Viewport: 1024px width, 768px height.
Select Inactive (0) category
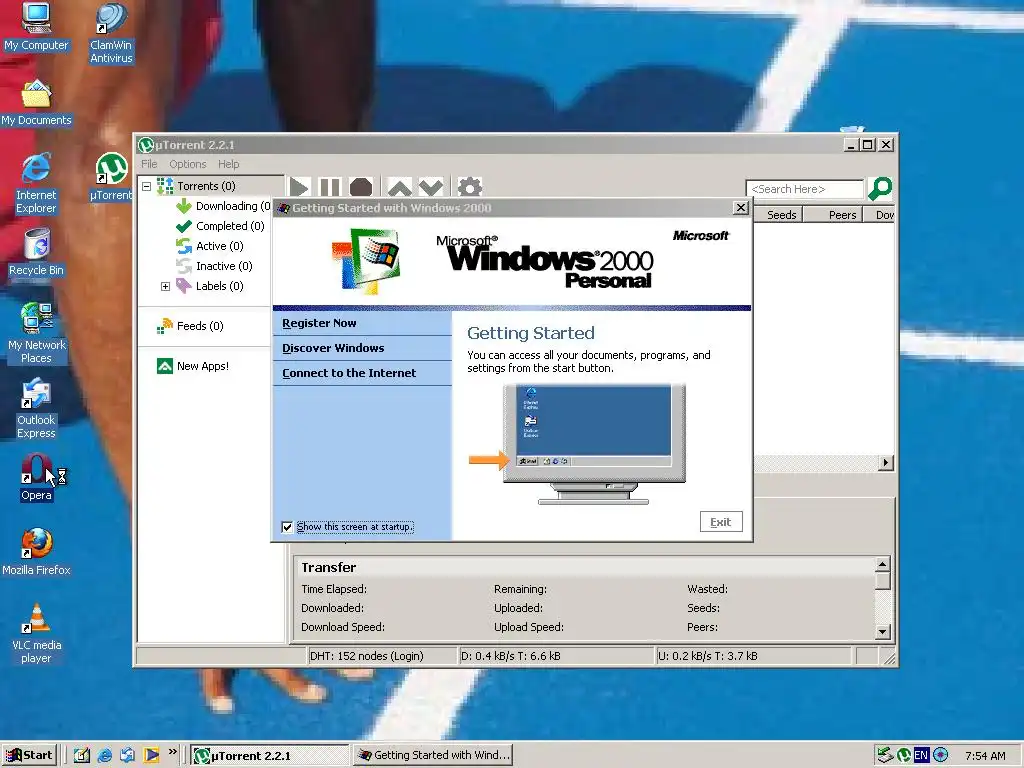(x=214, y=266)
